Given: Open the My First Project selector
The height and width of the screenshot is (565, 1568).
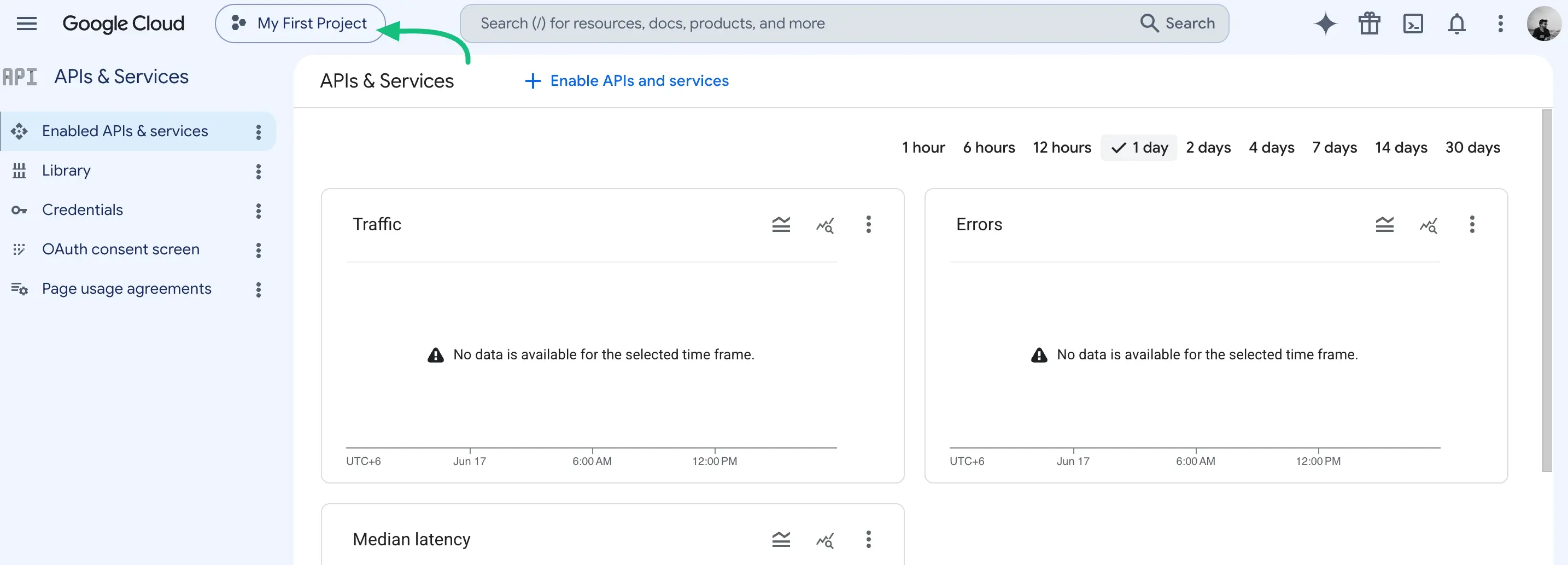Looking at the screenshot, I should click(300, 24).
